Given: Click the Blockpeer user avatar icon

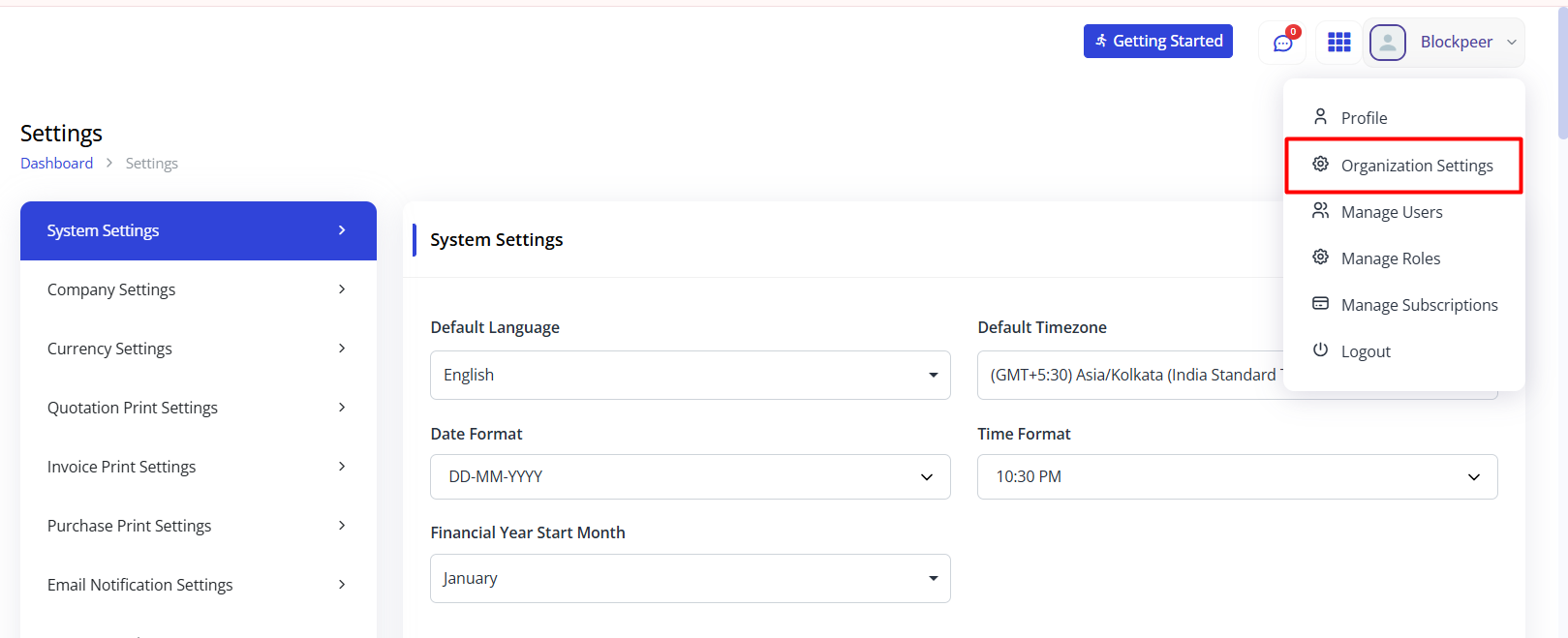Looking at the screenshot, I should coord(1387,43).
